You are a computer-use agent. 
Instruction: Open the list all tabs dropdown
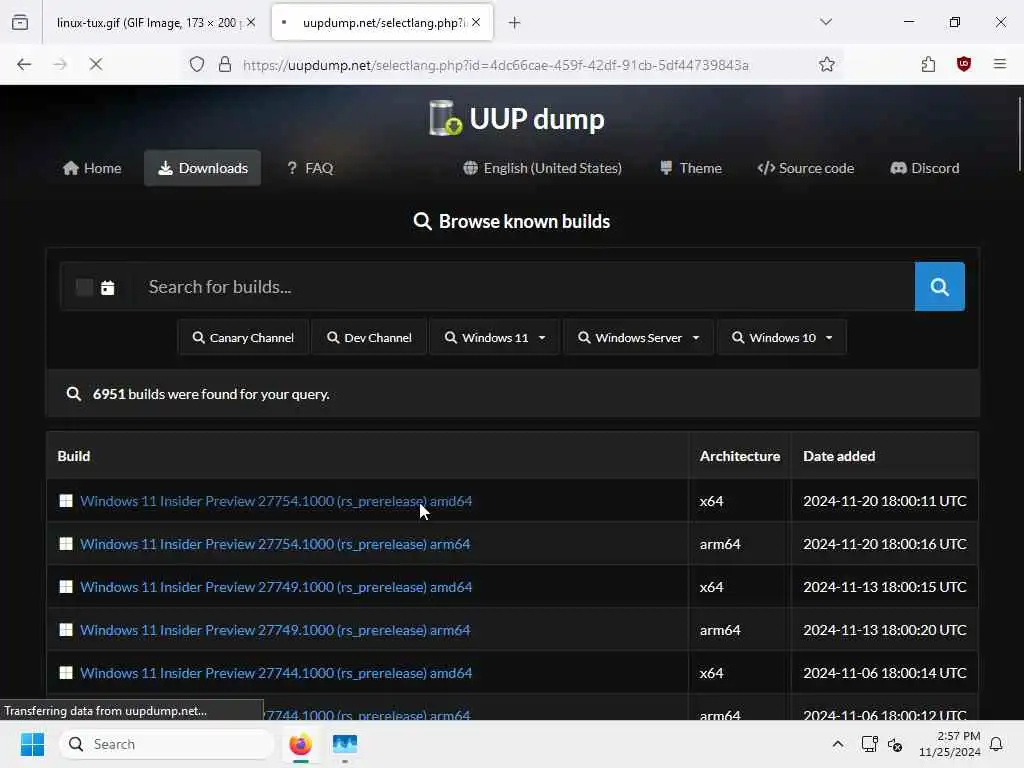click(x=826, y=22)
